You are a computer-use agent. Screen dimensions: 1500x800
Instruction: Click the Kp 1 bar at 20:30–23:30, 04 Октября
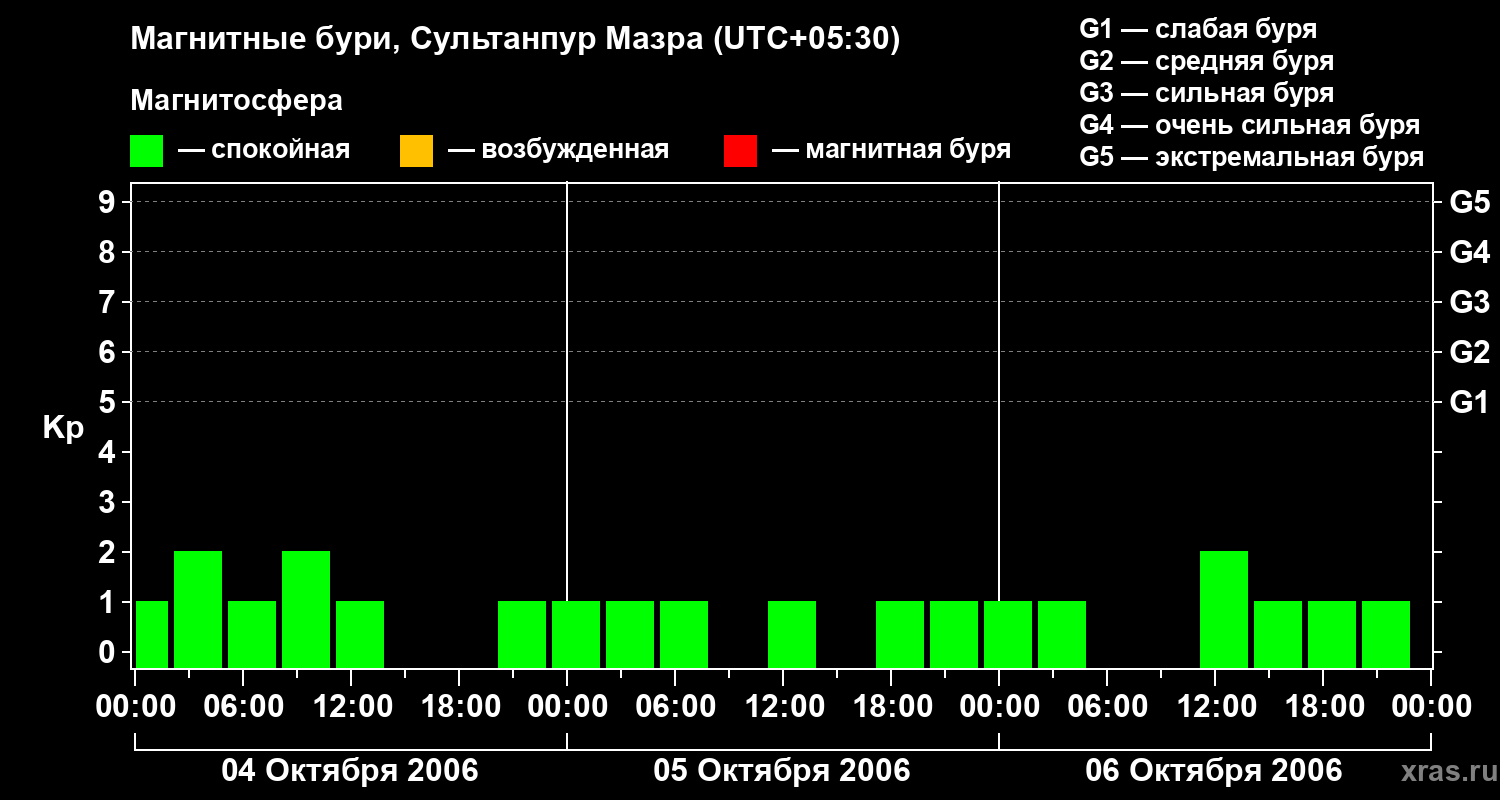[522, 634]
